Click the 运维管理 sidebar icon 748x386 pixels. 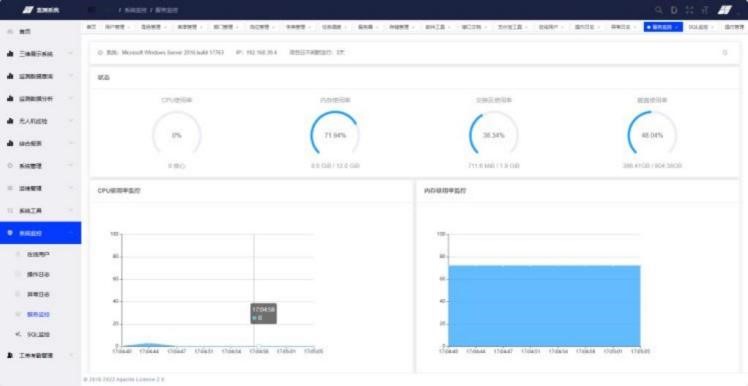point(10,188)
